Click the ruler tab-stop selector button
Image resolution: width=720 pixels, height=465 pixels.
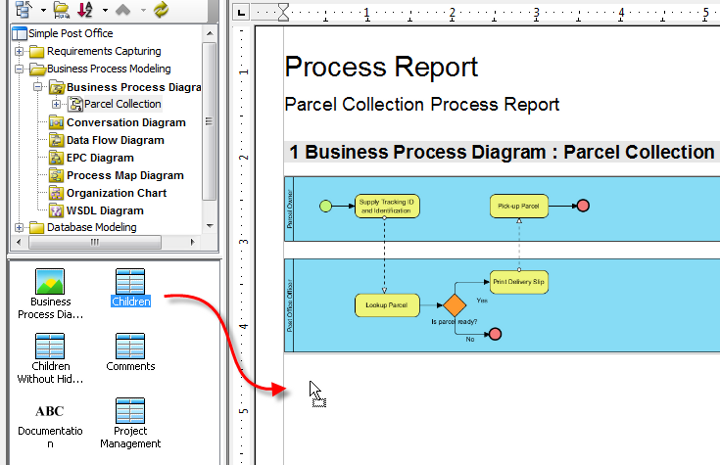[x=242, y=12]
